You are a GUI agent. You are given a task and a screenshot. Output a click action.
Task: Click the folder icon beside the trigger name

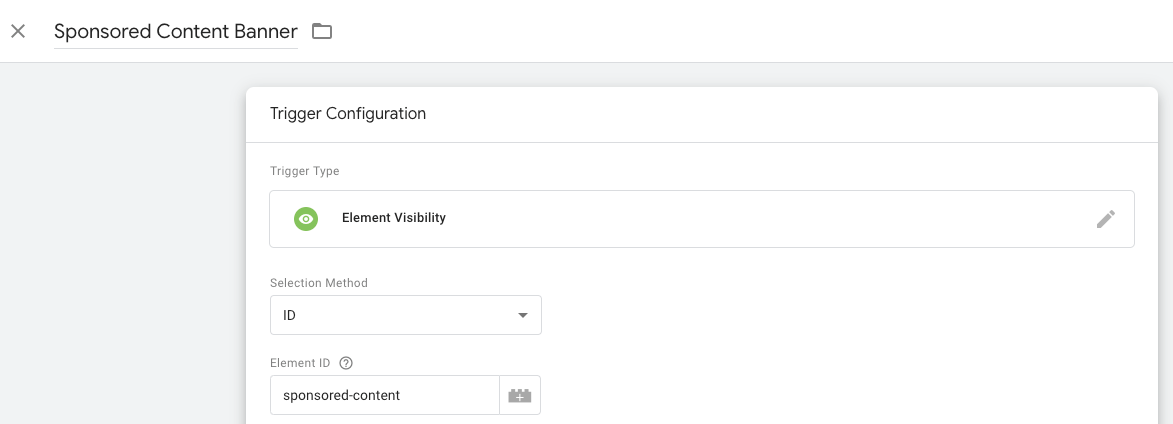click(x=322, y=31)
